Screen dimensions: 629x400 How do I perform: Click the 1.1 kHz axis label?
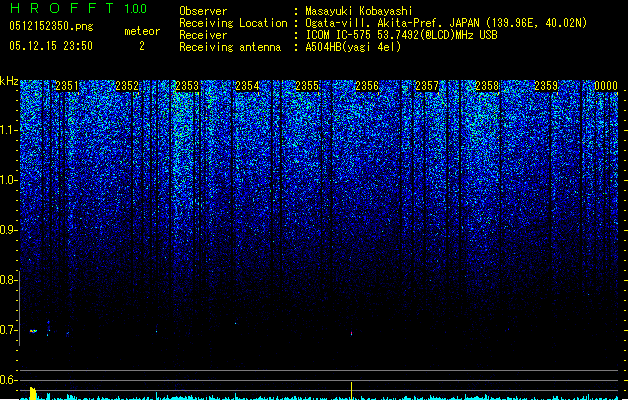point(8,130)
